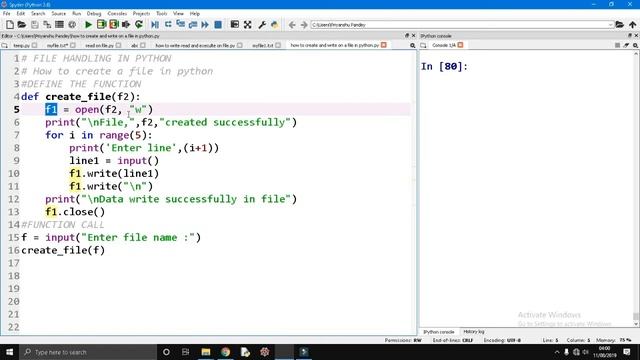Close the read on file.py tab
This screenshot has height=360, width=640.
118,45
